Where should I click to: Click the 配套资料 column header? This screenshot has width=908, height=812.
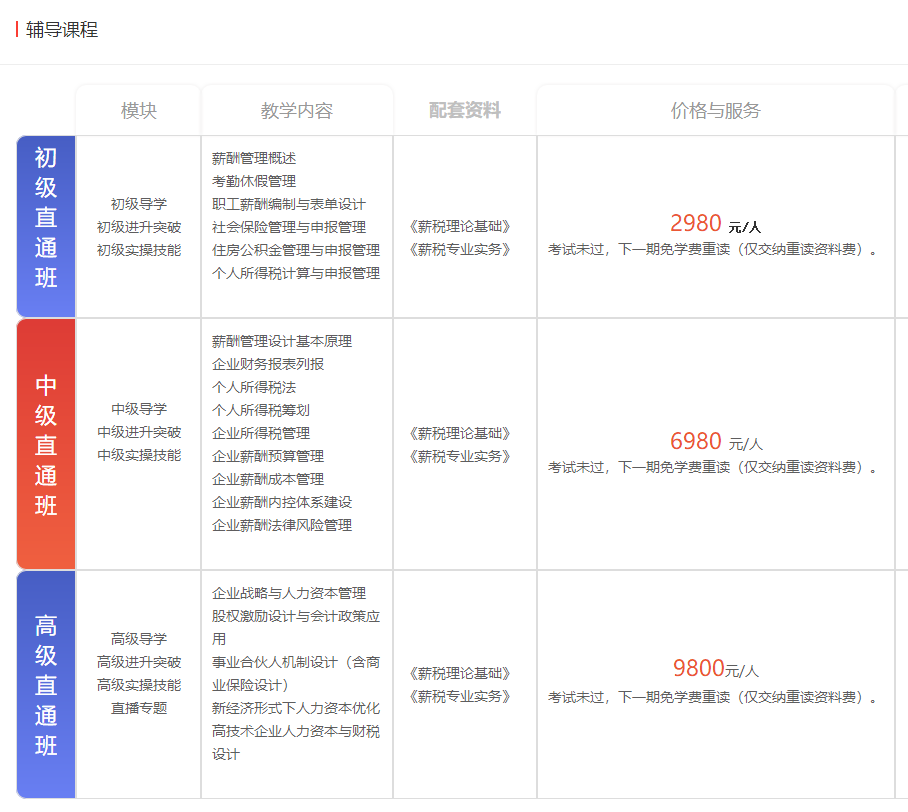tap(464, 110)
